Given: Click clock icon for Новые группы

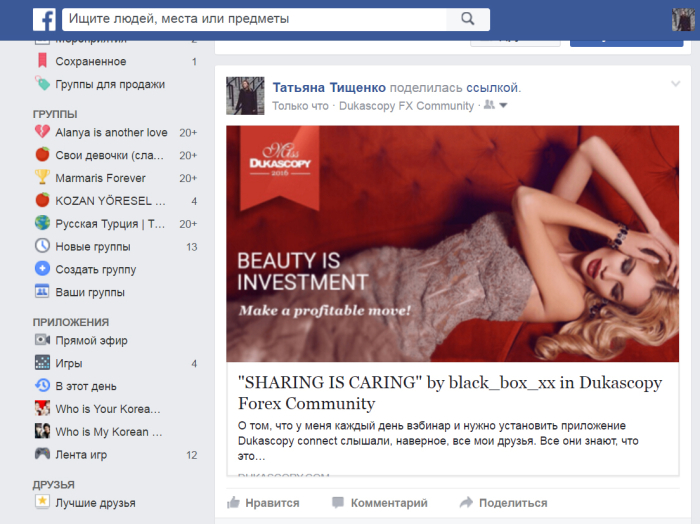Looking at the screenshot, I should pos(42,245).
